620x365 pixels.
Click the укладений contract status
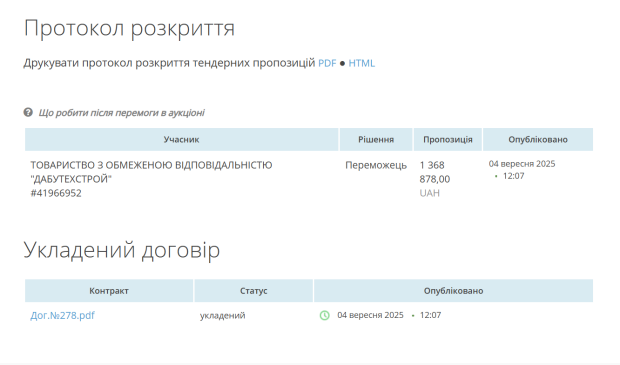(223, 315)
